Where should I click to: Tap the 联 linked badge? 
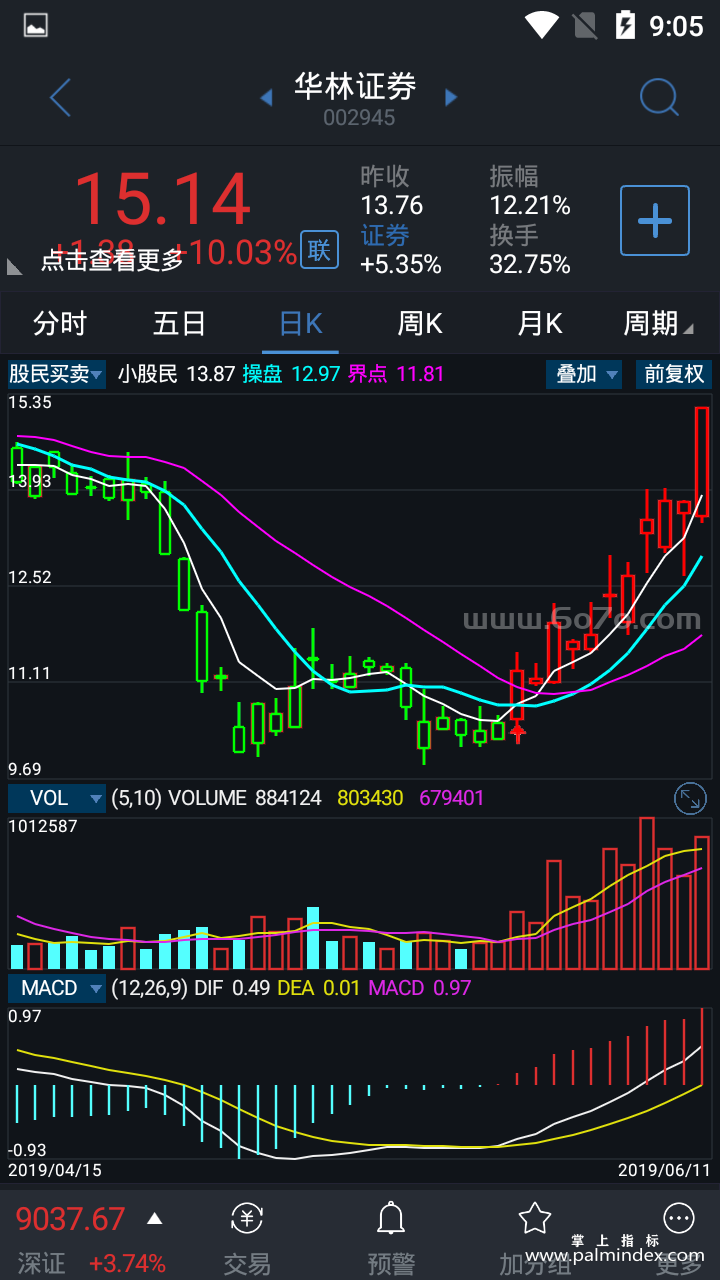(319, 250)
